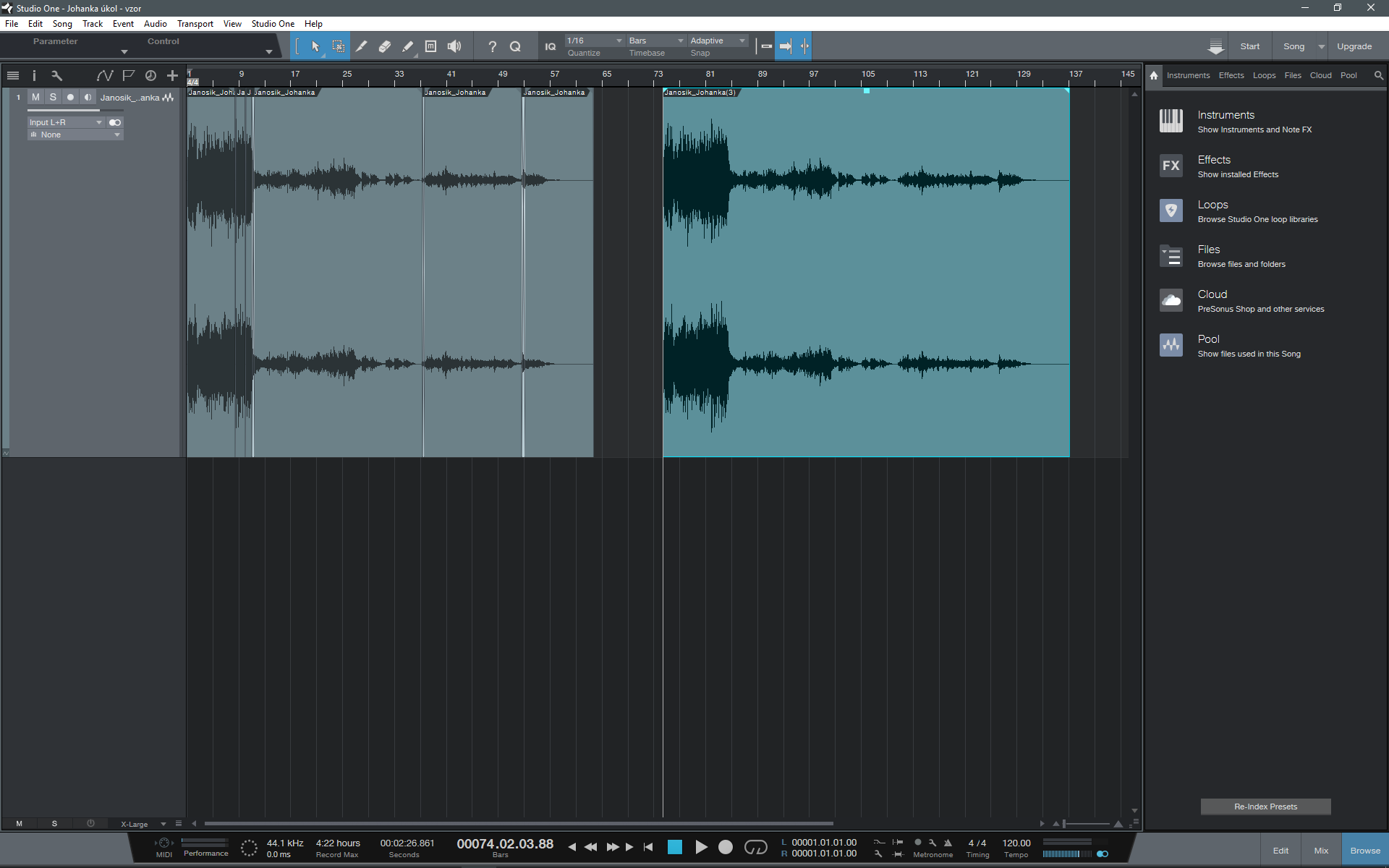Select the Janosik_Johanka(3) audio event
Viewport: 1389px width, 868px height.
866,273
